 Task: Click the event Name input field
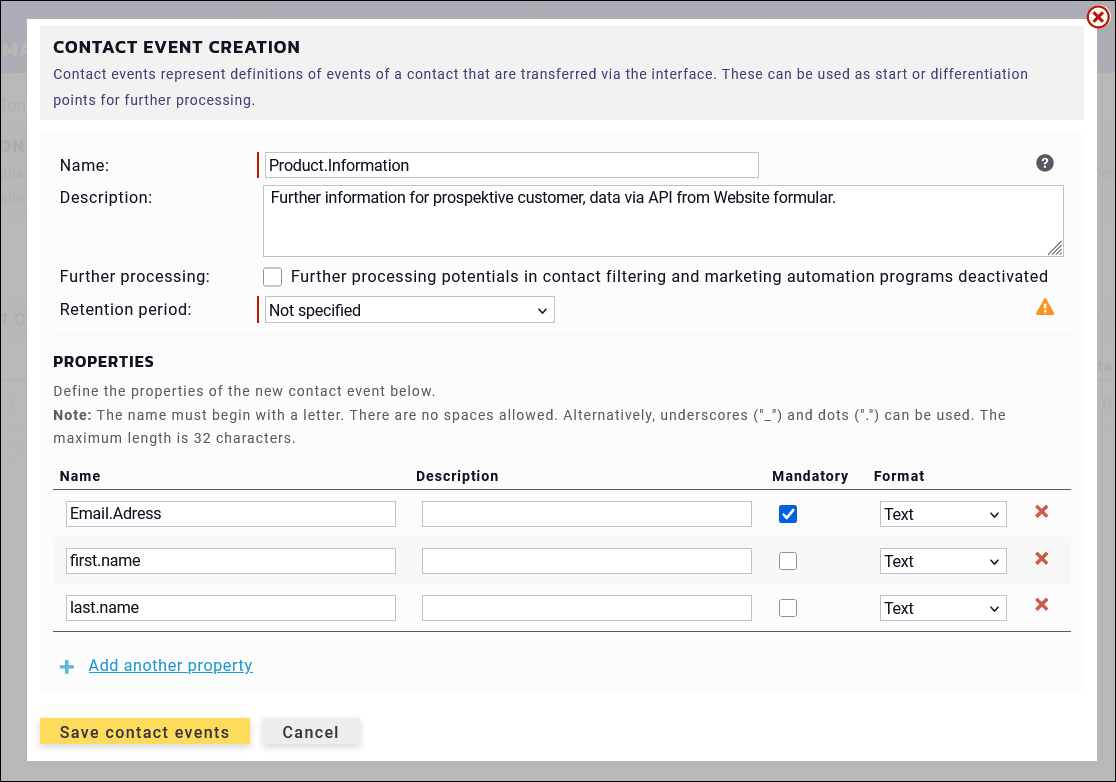(x=511, y=165)
